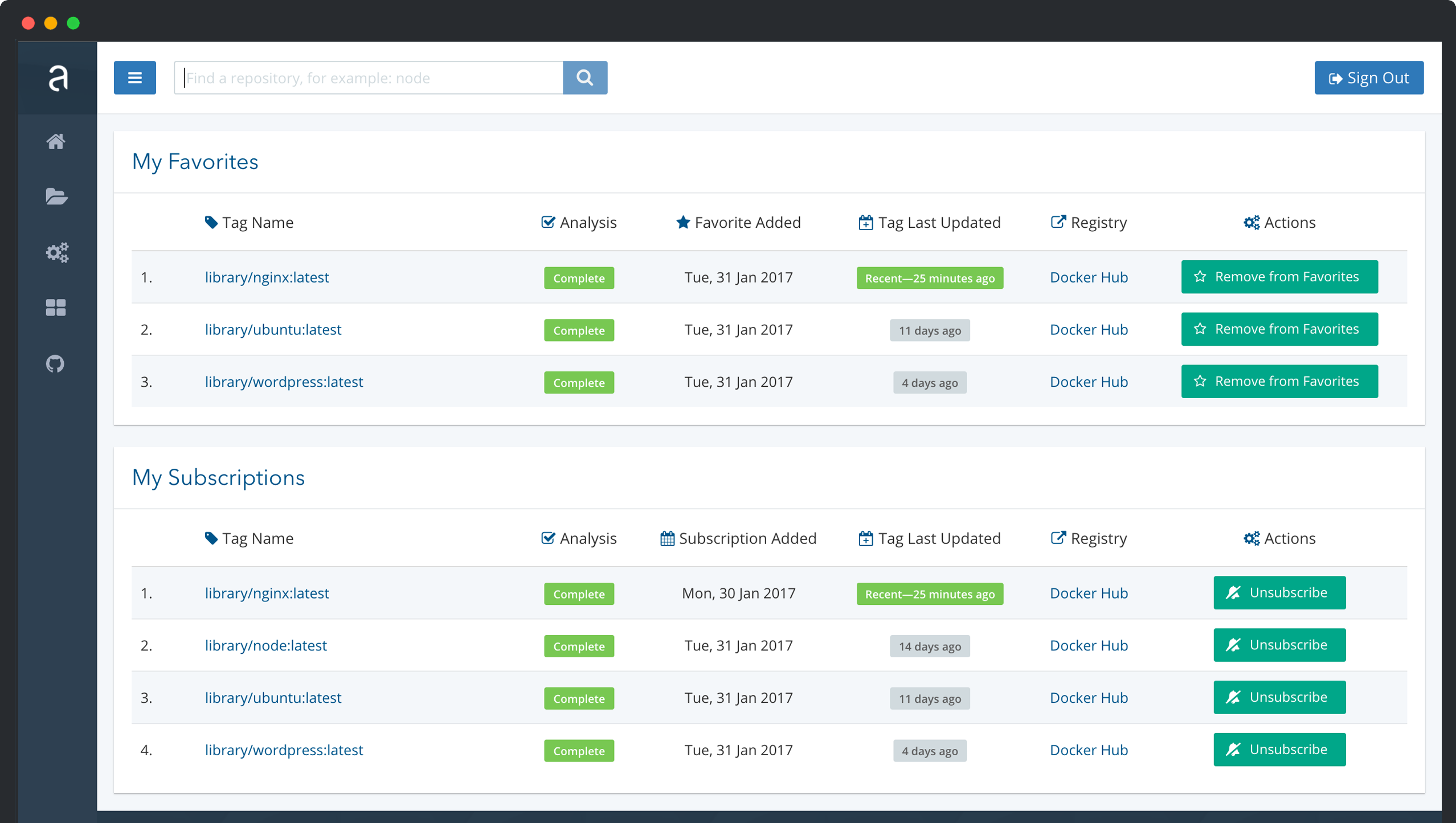Open the grid dashboard icon in sidebar

pyautogui.click(x=56, y=308)
